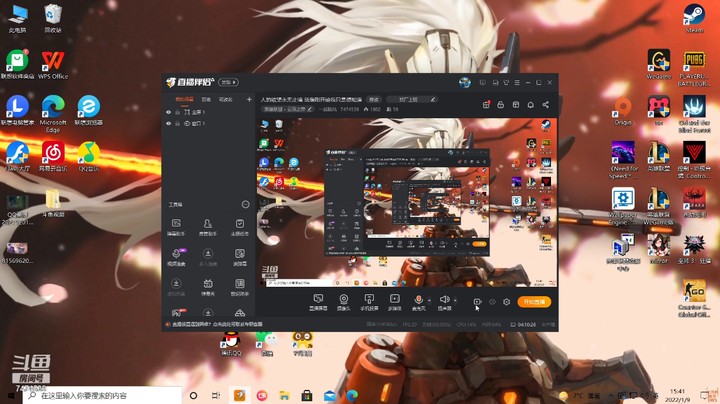Open the 弹幕秀 tool in the toolbox
The image size is (720, 404).
coord(208,287)
